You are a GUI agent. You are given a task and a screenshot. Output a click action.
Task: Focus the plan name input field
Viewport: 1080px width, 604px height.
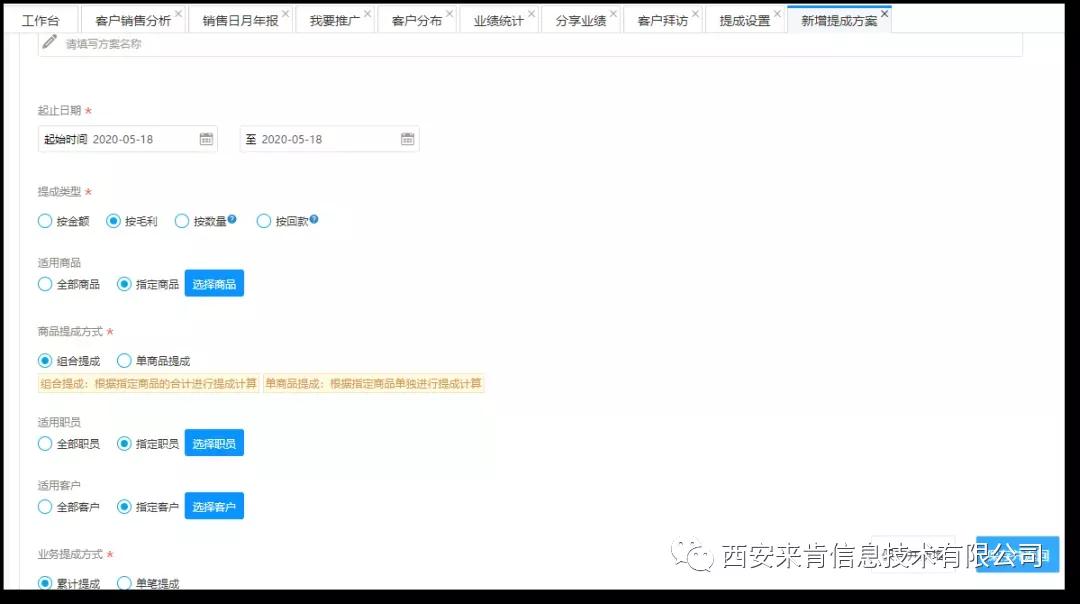(530, 44)
